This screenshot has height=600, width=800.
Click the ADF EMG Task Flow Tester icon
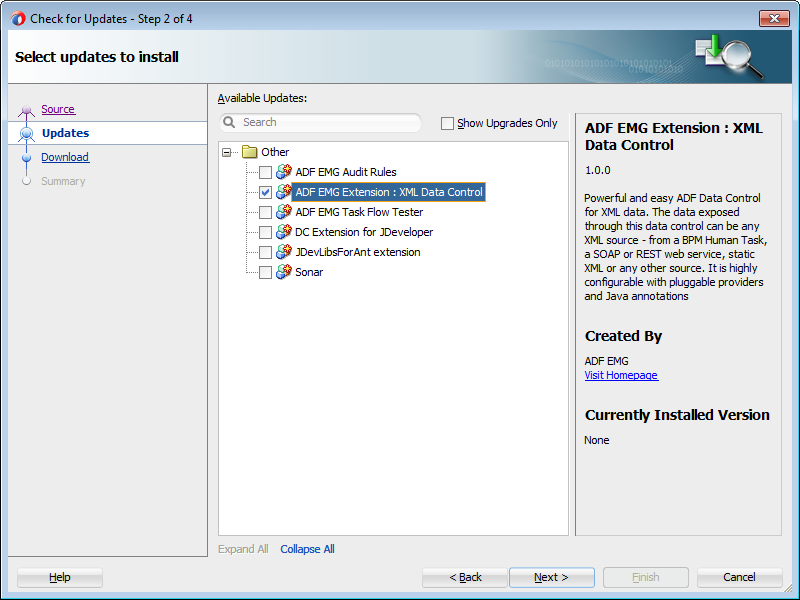coord(284,212)
